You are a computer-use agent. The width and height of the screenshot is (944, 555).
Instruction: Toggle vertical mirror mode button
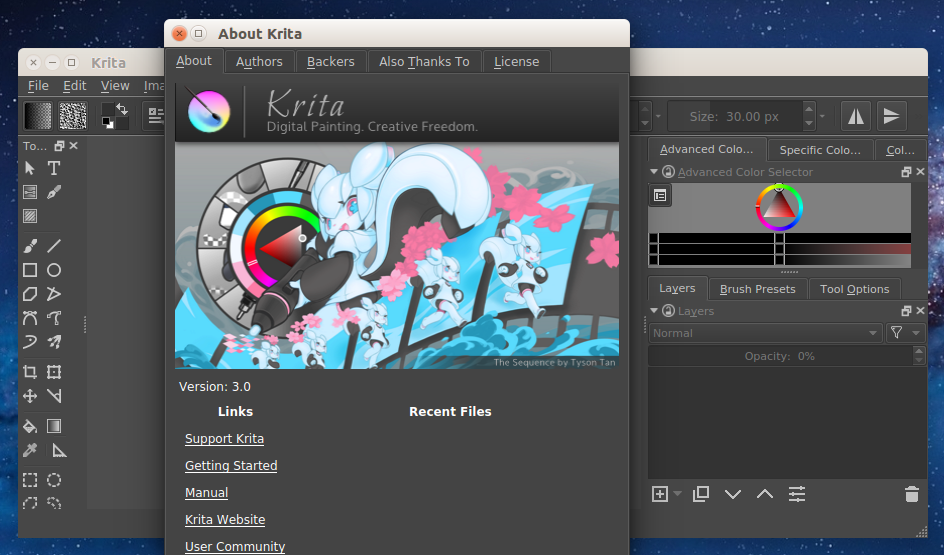891,116
